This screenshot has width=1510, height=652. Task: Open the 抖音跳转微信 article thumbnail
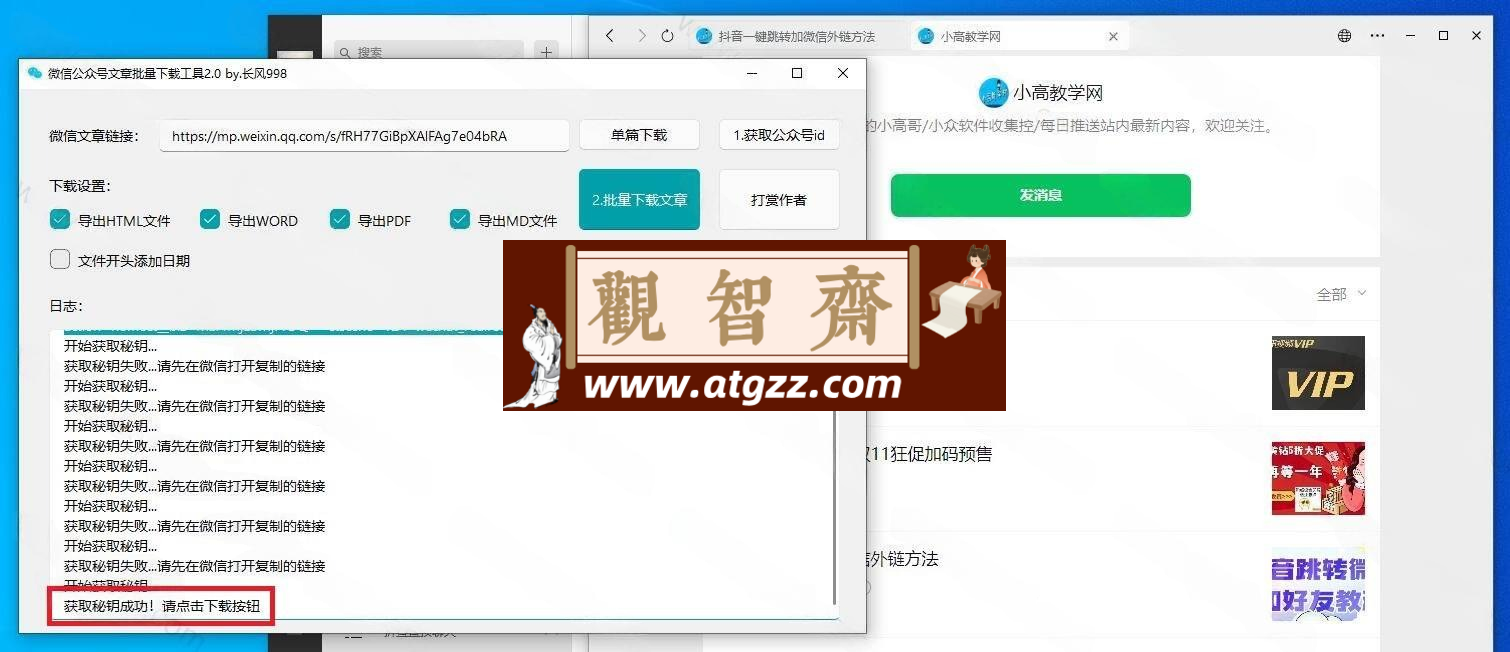coord(1318,584)
